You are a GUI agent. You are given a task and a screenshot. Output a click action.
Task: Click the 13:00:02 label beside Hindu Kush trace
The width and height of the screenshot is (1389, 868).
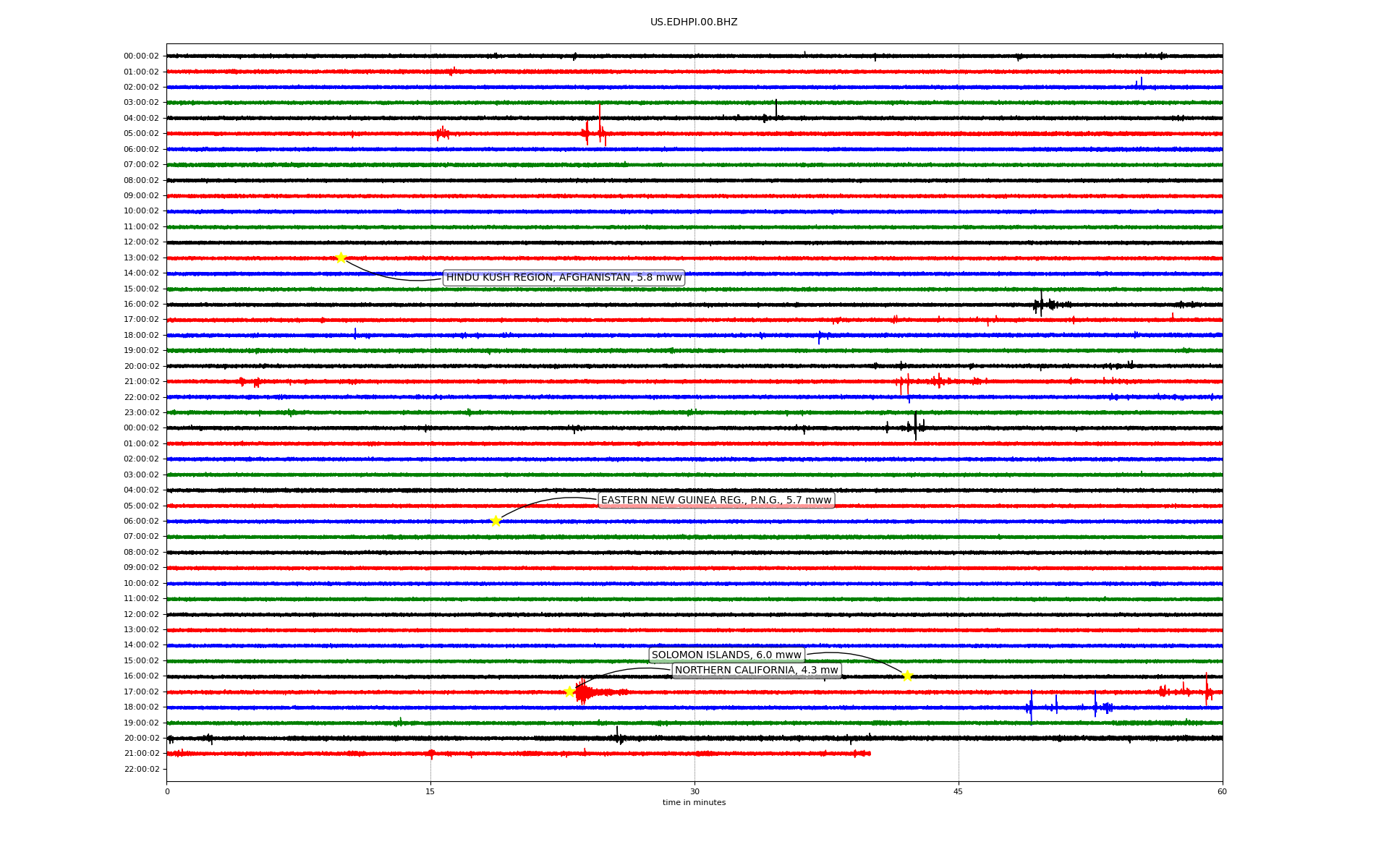(x=141, y=258)
